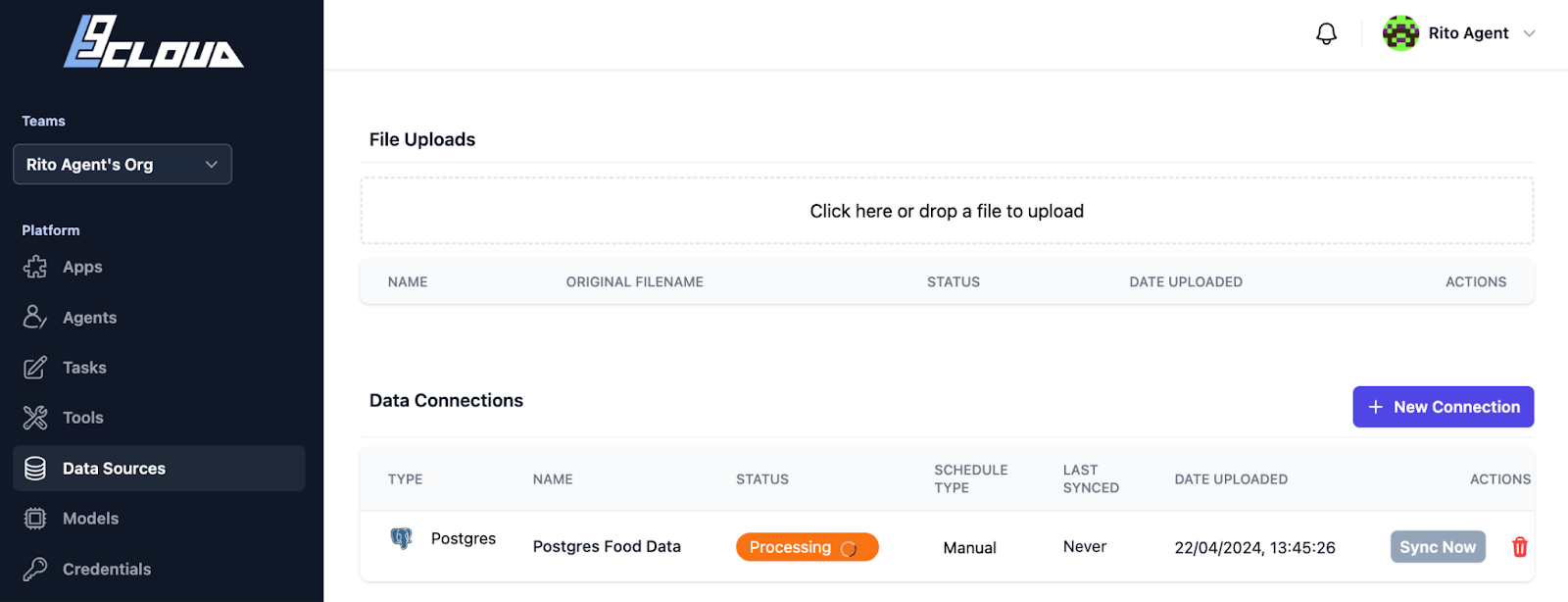Open the Data Sources menu item
Viewport: 1568px width, 602px height.
159,469
